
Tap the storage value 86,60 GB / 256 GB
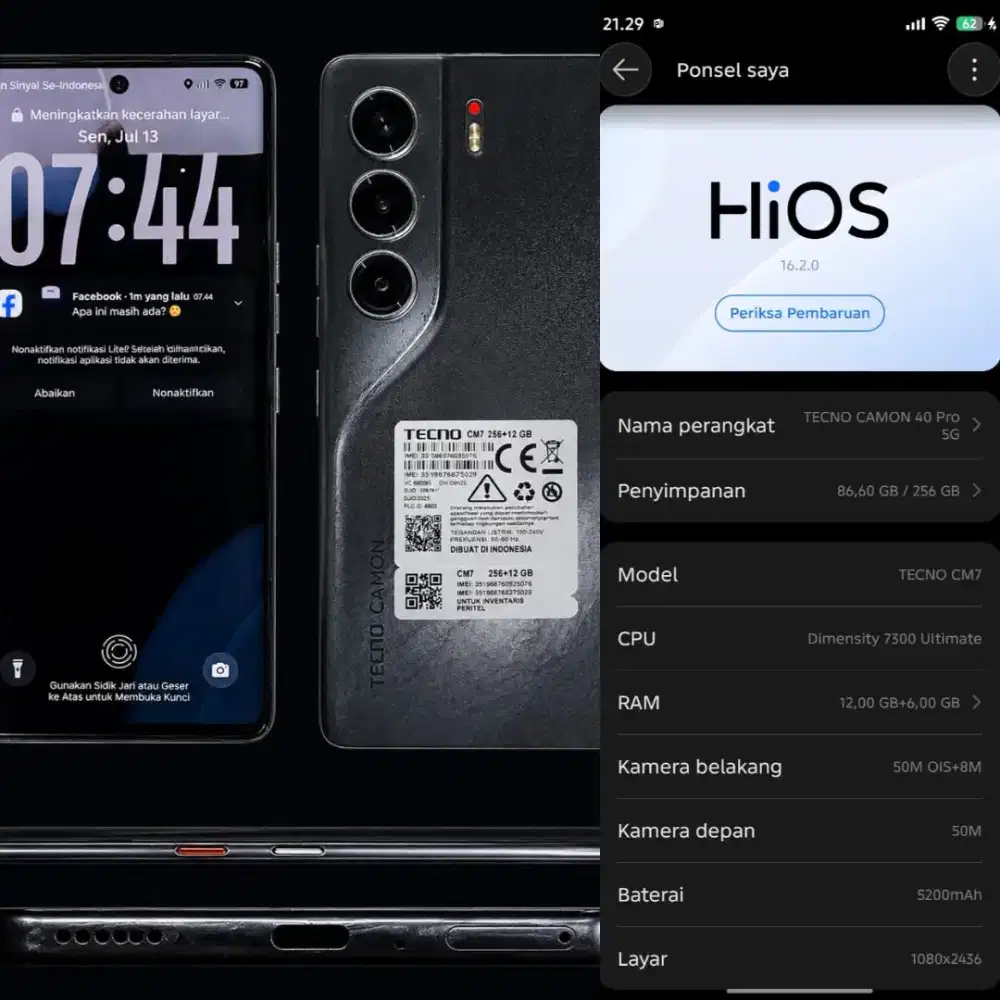[898, 490]
